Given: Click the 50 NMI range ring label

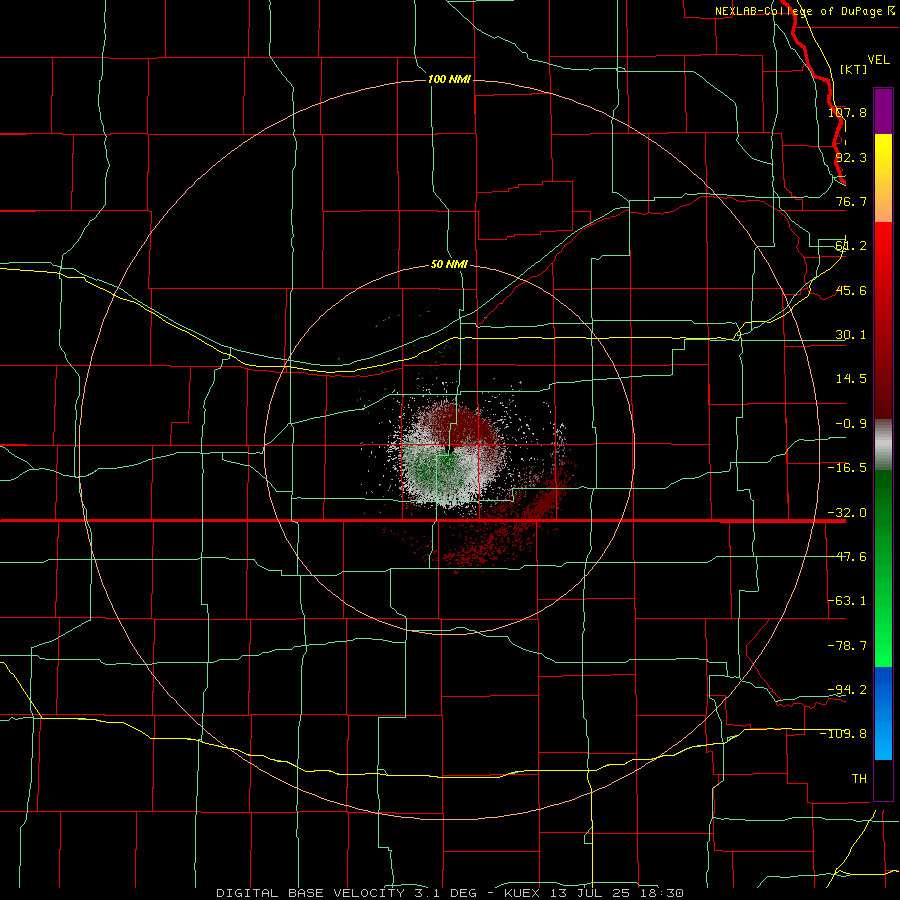Looking at the screenshot, I should click(449, 264).
